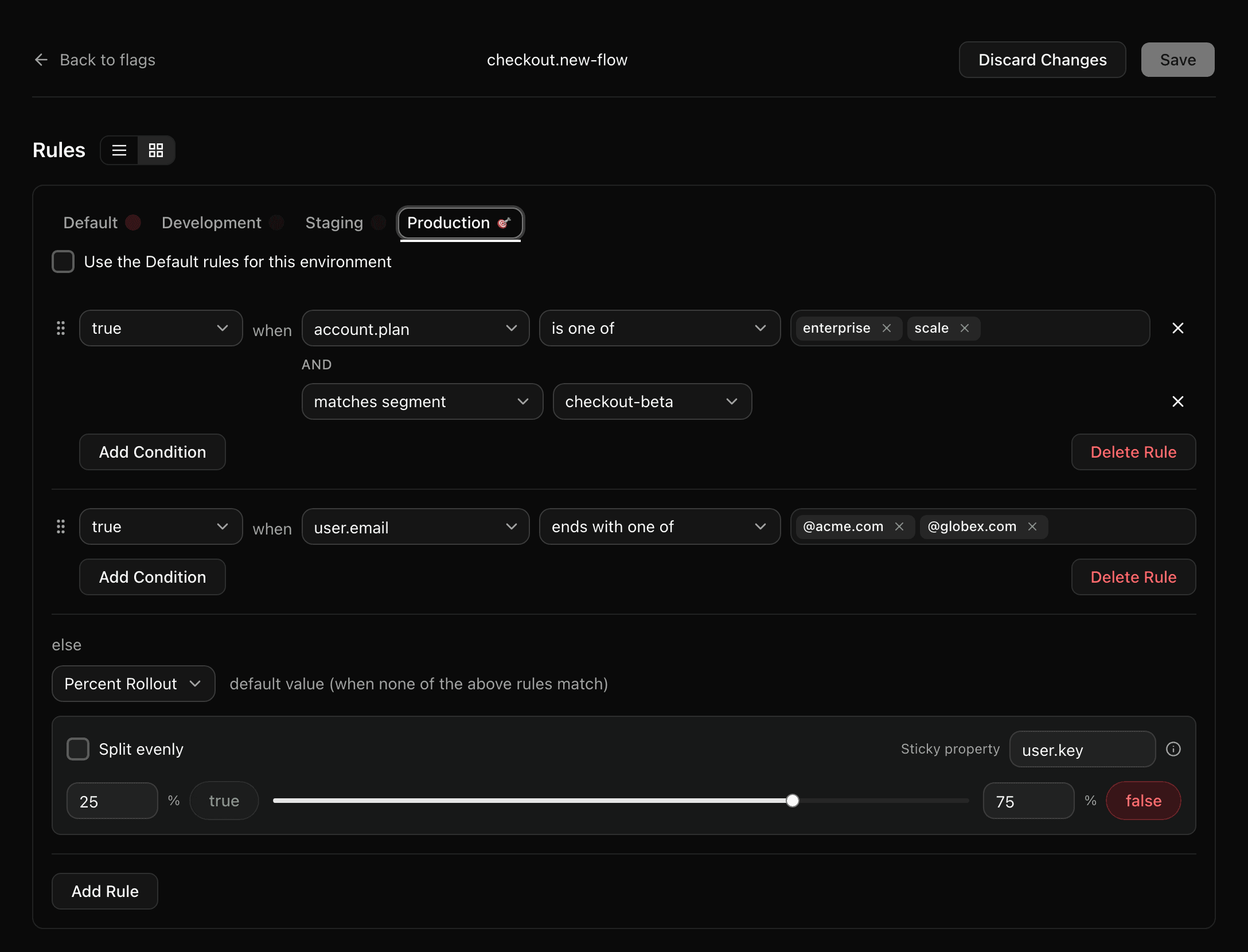1248x952 pixels.
Task: Open the user.email attribute dropdown
Action: coord(415,526)
